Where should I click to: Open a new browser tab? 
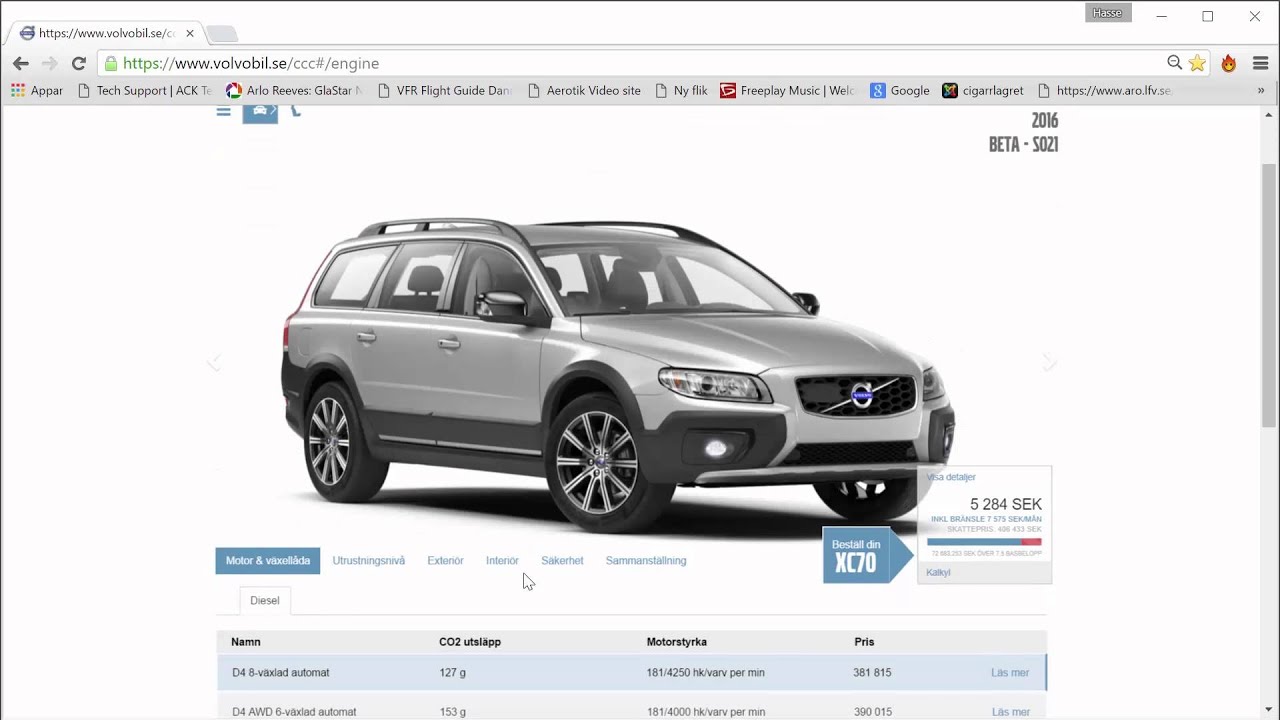click(x=221, y=34)
